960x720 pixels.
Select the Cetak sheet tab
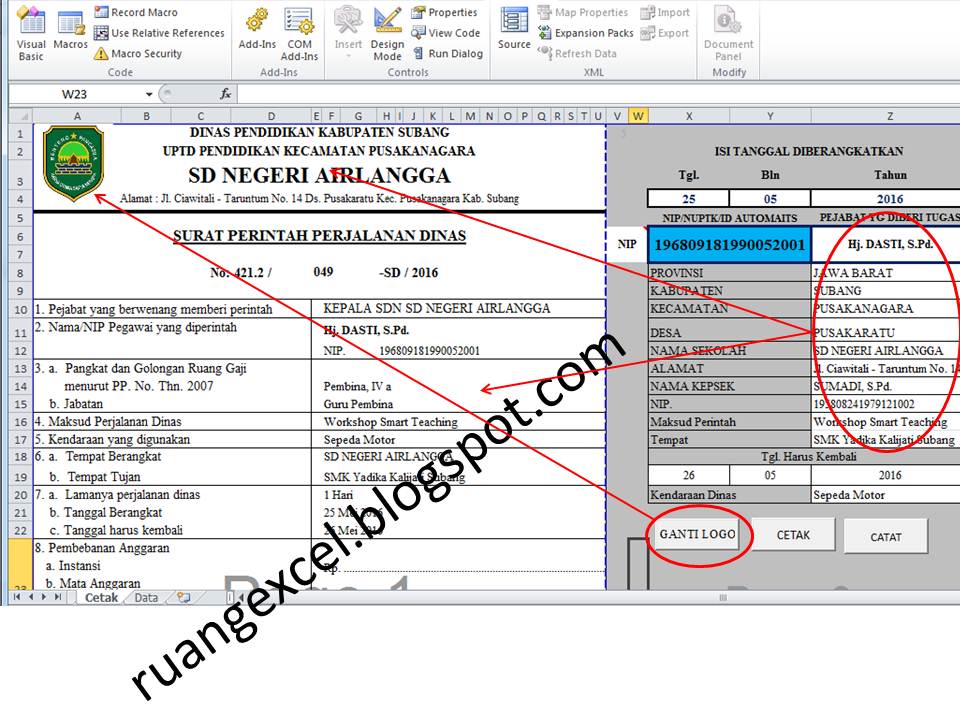pos(103,596)
